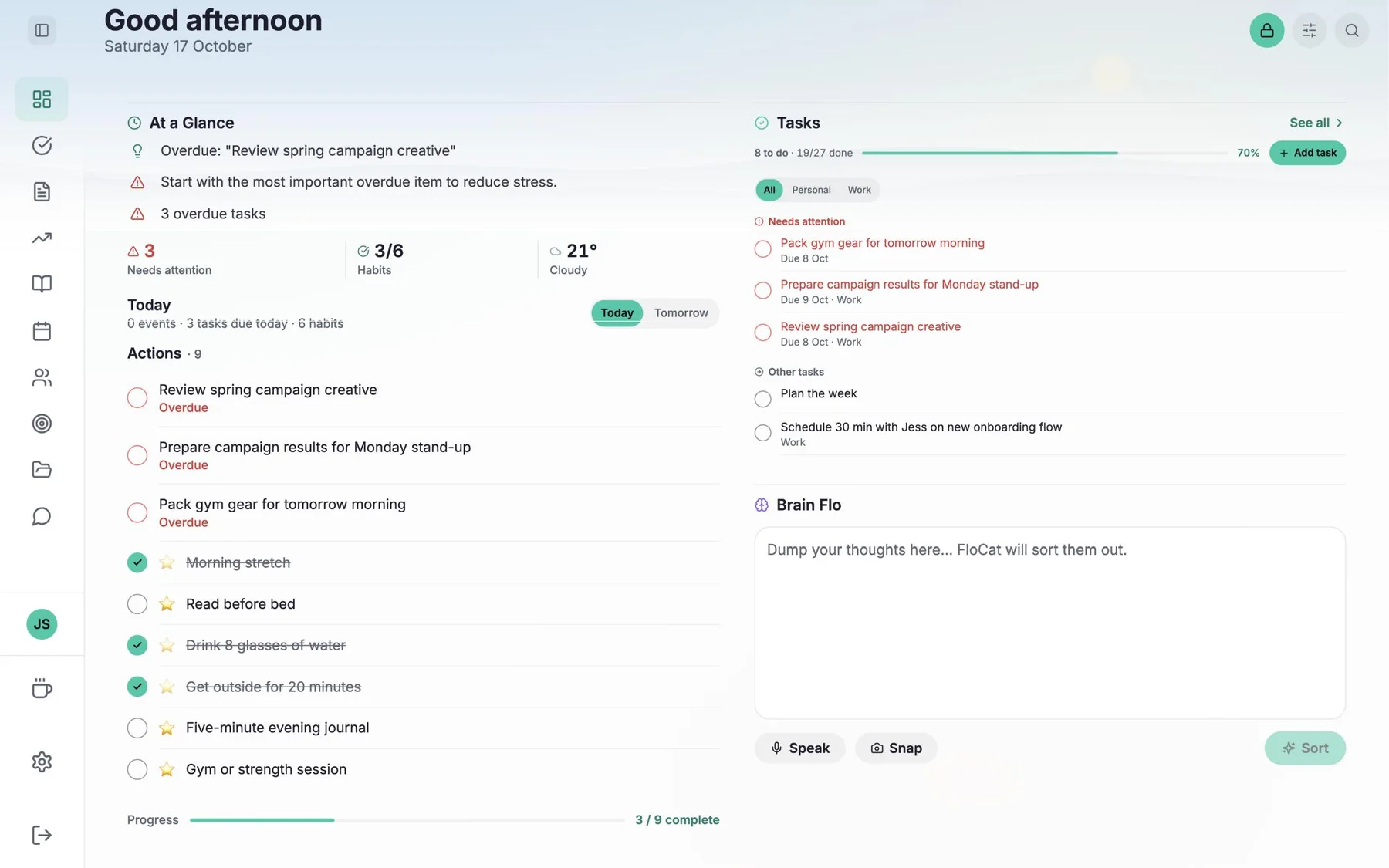This screenshot has width=1389, height=868.
Task: Open the dashboard grid icon in sidebar
Action: coord(42,99)
